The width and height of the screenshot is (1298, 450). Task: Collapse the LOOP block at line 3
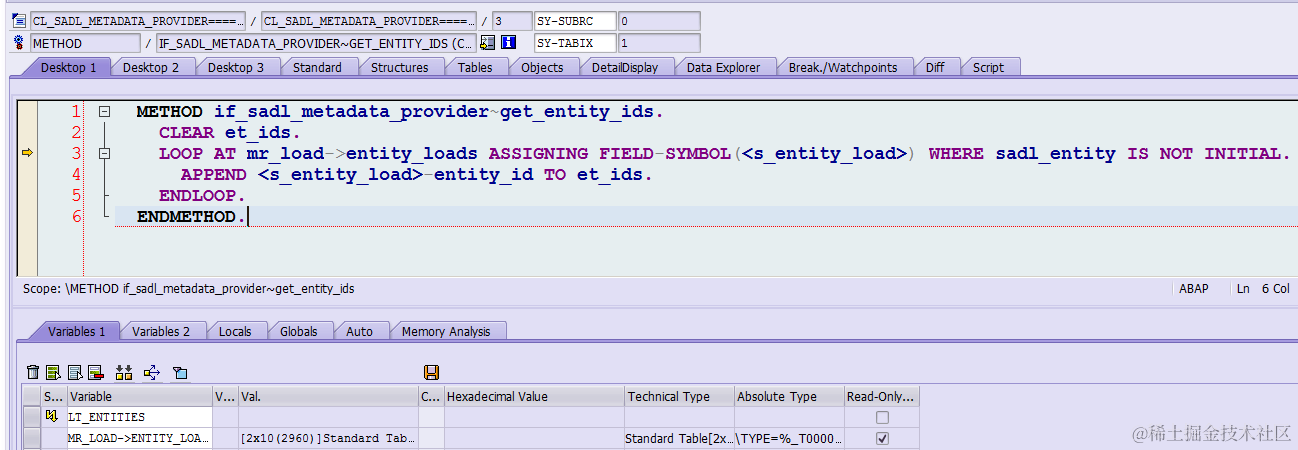[x=105, y=153]
